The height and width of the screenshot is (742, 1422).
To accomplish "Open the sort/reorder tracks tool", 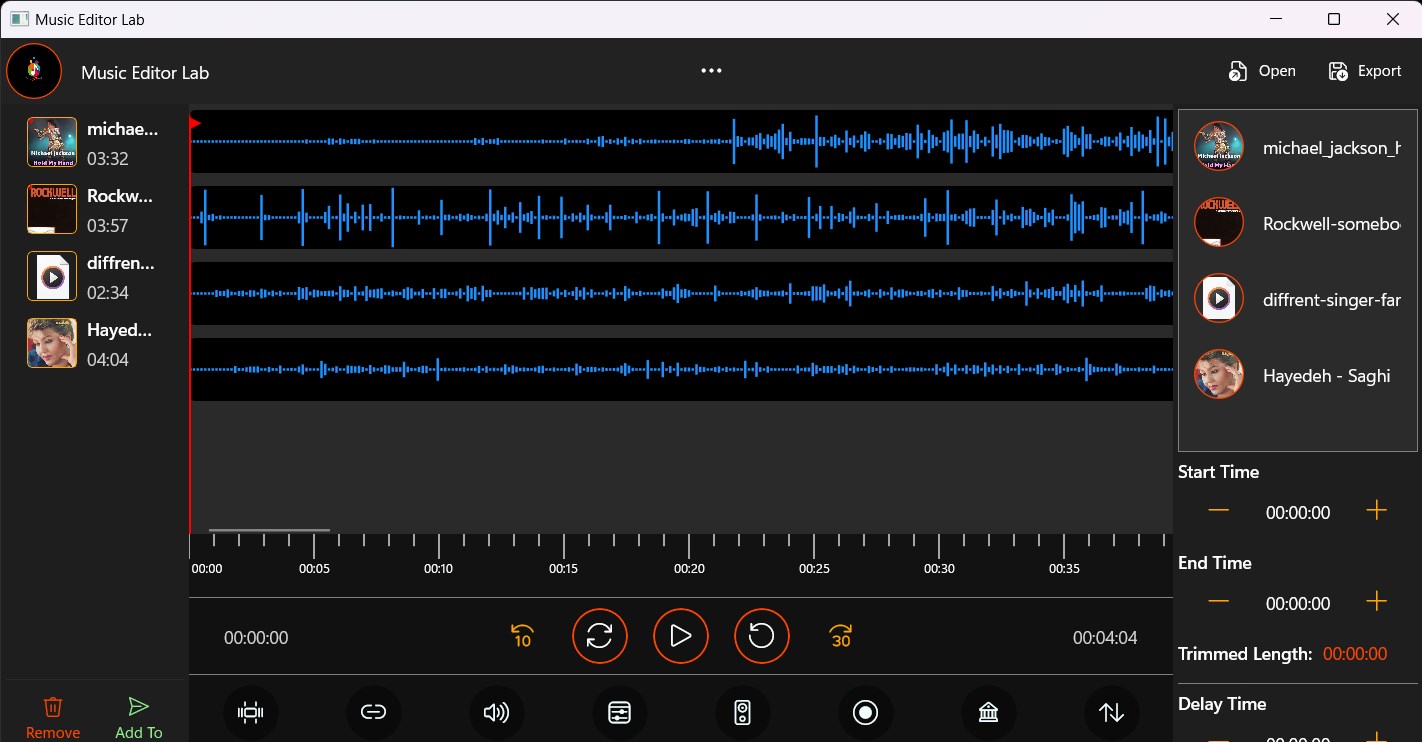I will pos(1110,712).
